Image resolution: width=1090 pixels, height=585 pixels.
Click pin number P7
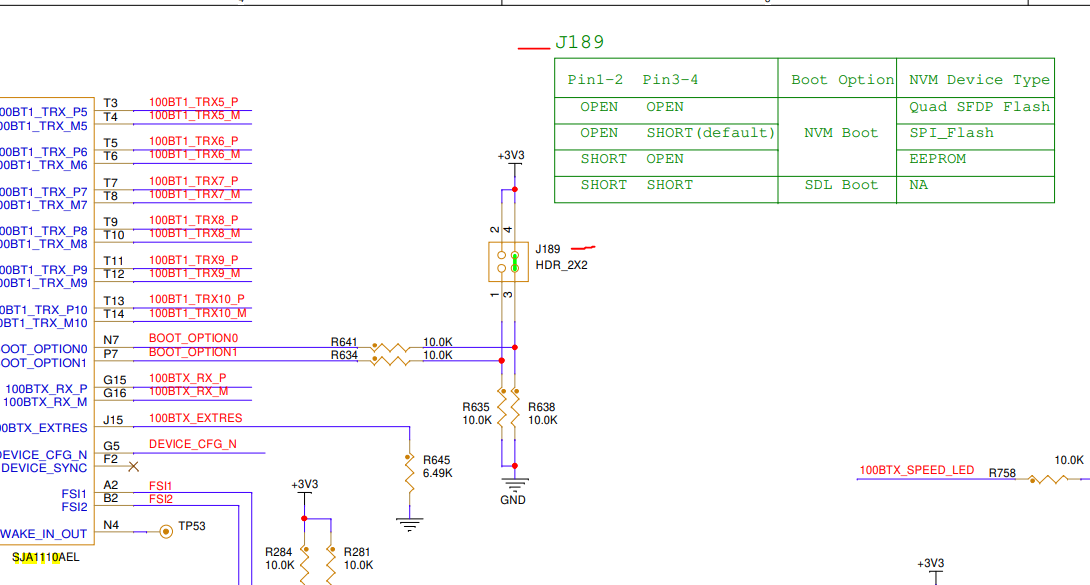click(x=111, y=354)
